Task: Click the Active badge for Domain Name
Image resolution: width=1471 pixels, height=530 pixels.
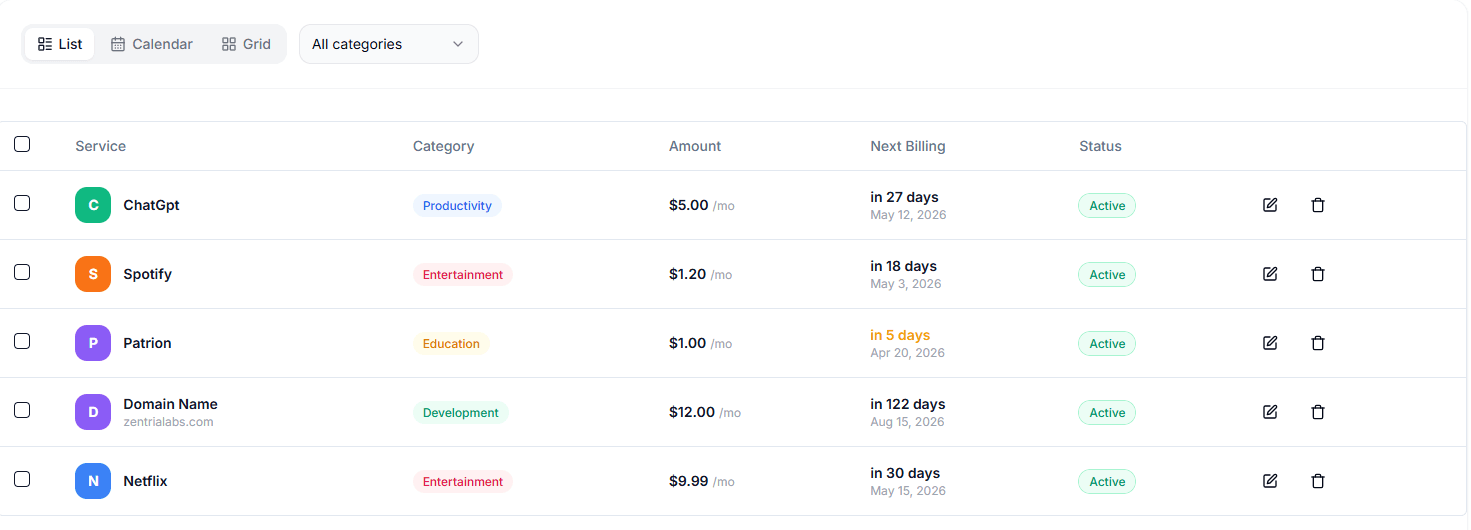Action: (1107, 413)
